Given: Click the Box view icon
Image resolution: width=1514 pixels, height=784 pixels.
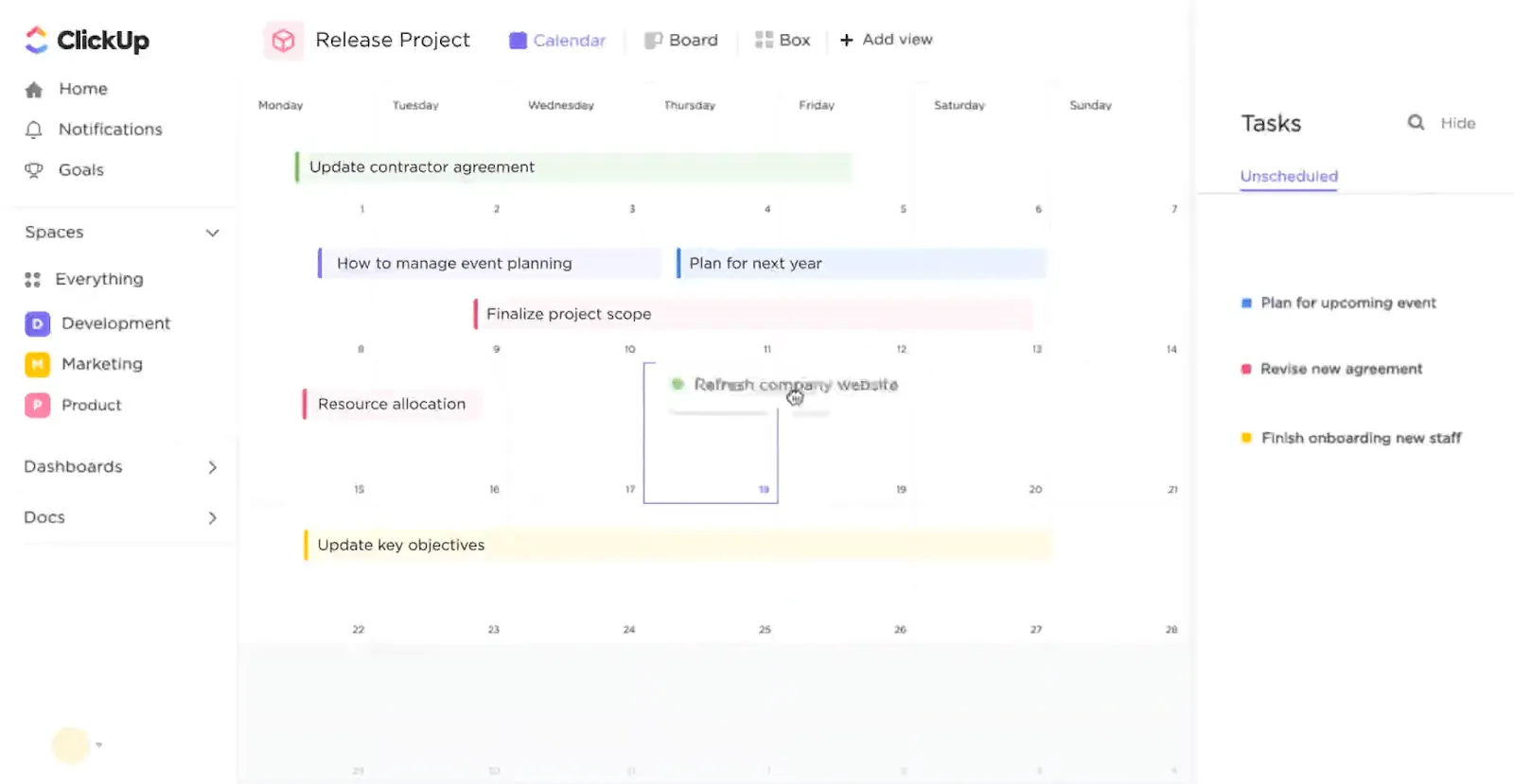Looking at the screenshot, I should (x=764, y=40).
